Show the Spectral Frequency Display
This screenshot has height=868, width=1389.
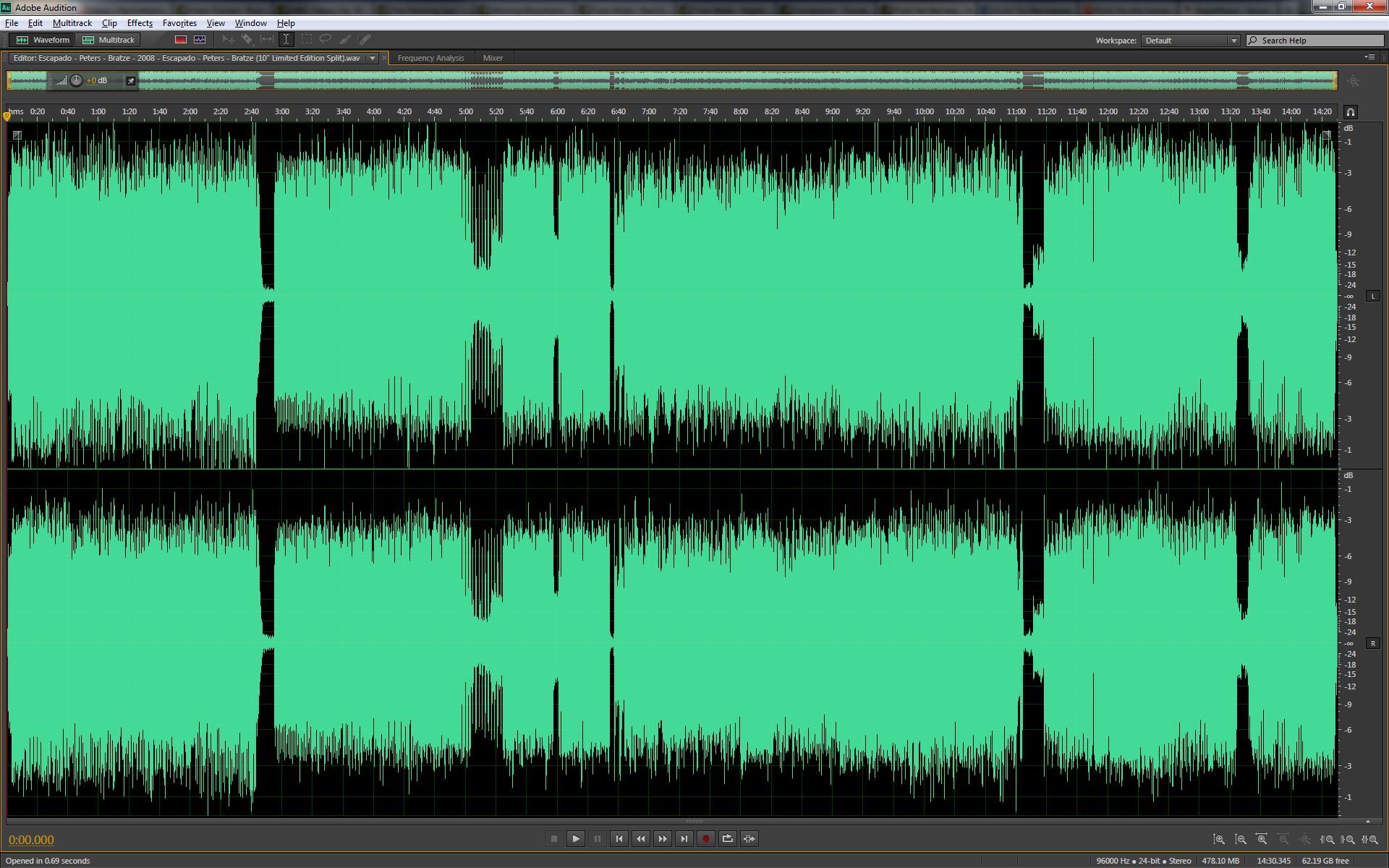(181, 40)
